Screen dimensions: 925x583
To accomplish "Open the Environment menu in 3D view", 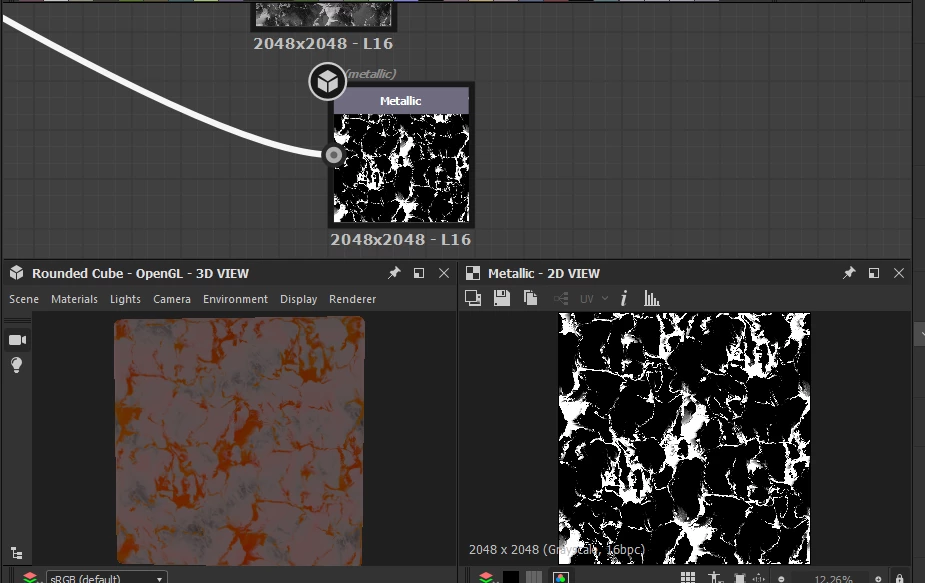I will coord(235,299).
